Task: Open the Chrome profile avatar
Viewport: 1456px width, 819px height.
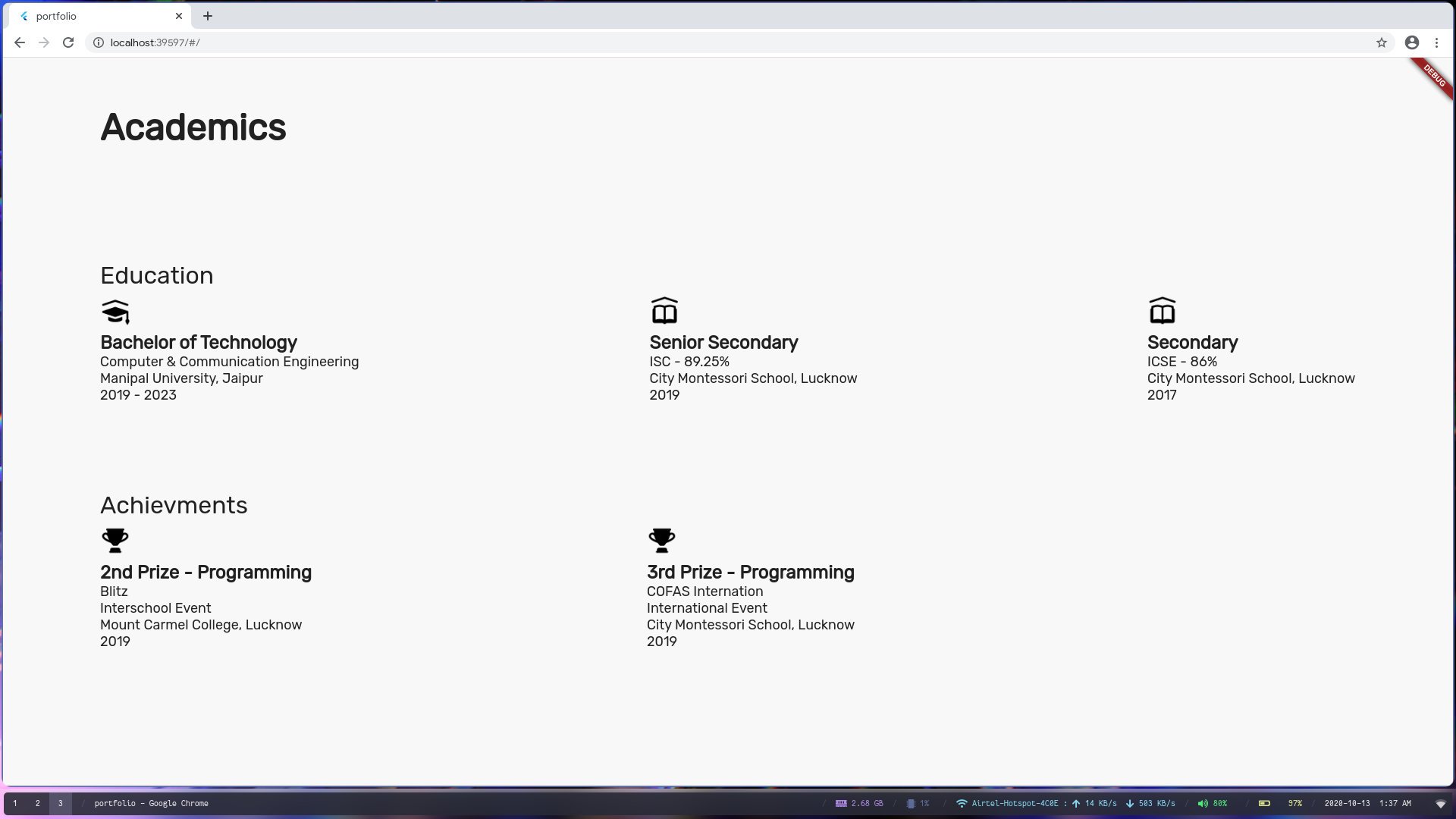Action: tap(1412, 42)
